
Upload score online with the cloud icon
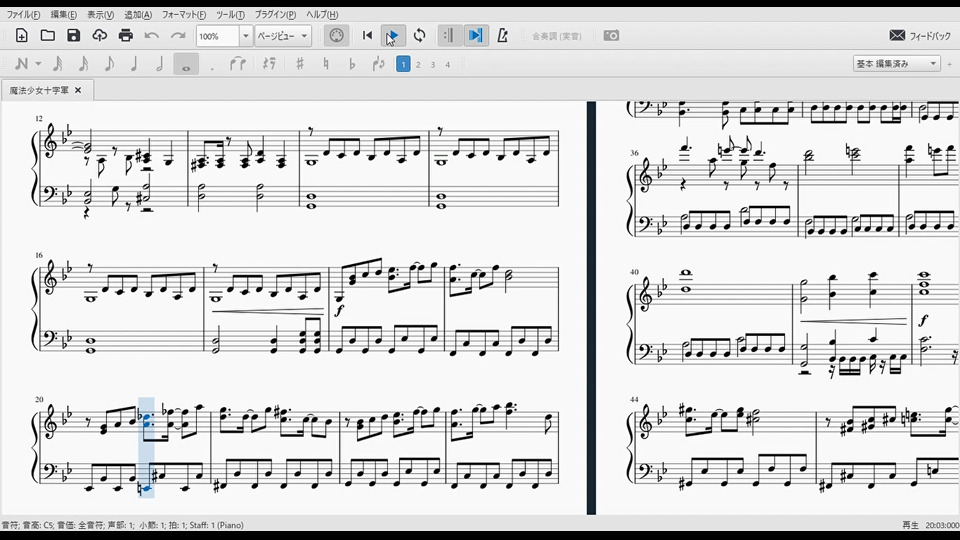[x=99, y=36]
